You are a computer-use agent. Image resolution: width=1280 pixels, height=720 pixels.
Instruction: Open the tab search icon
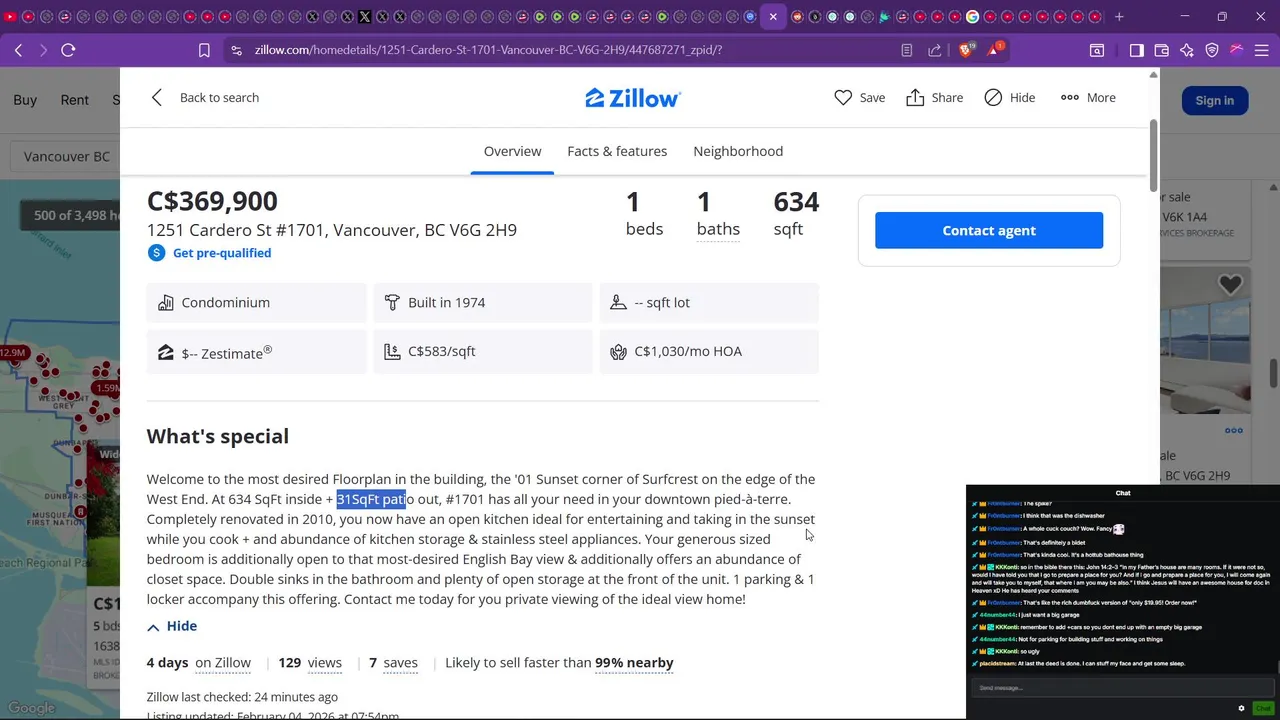(1097, 50)
